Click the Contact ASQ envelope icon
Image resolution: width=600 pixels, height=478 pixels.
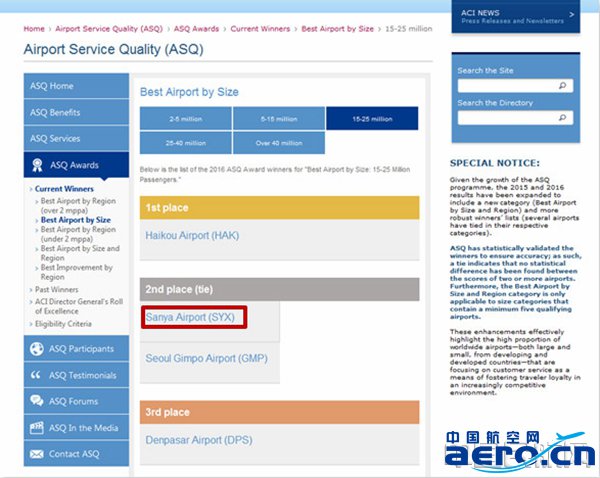pos(37,454)
